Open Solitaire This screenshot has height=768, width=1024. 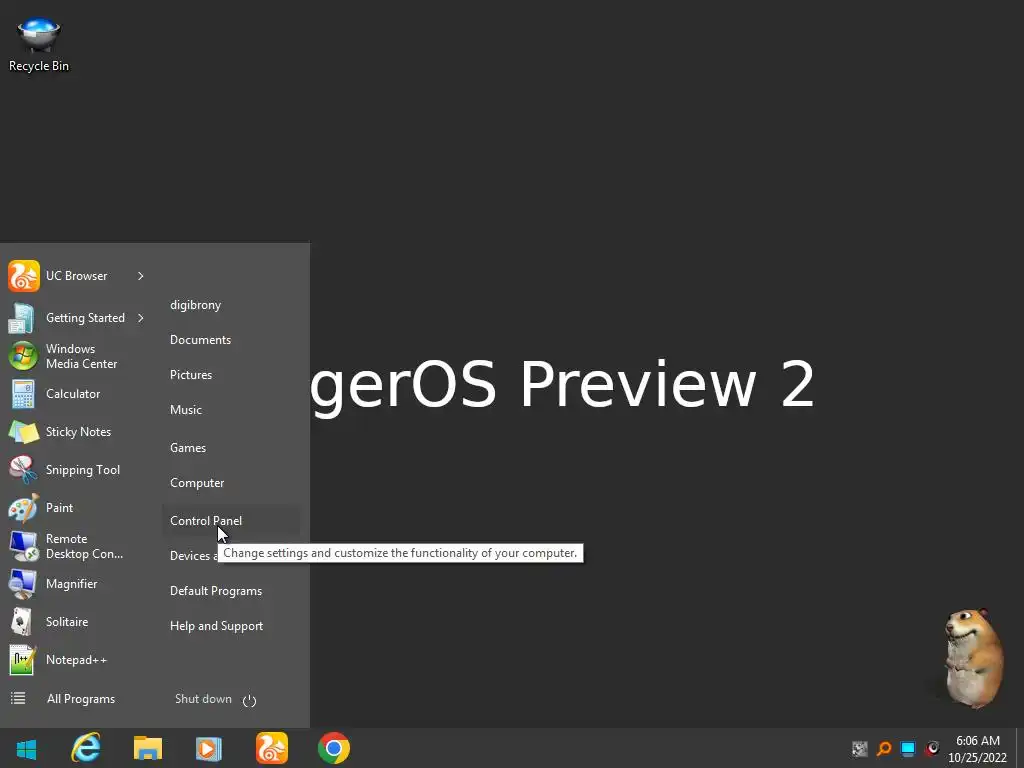77,622
